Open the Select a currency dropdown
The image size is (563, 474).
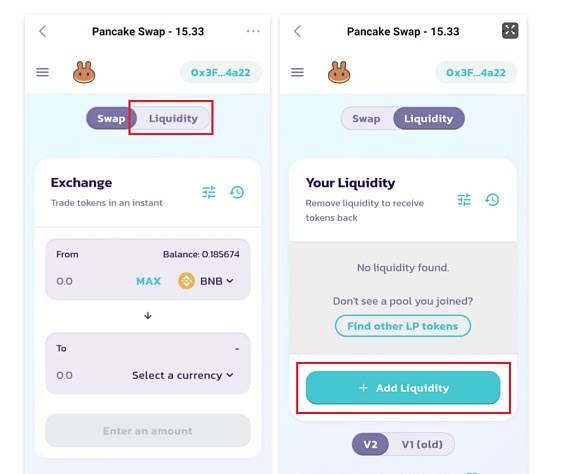tap(183, 375)
